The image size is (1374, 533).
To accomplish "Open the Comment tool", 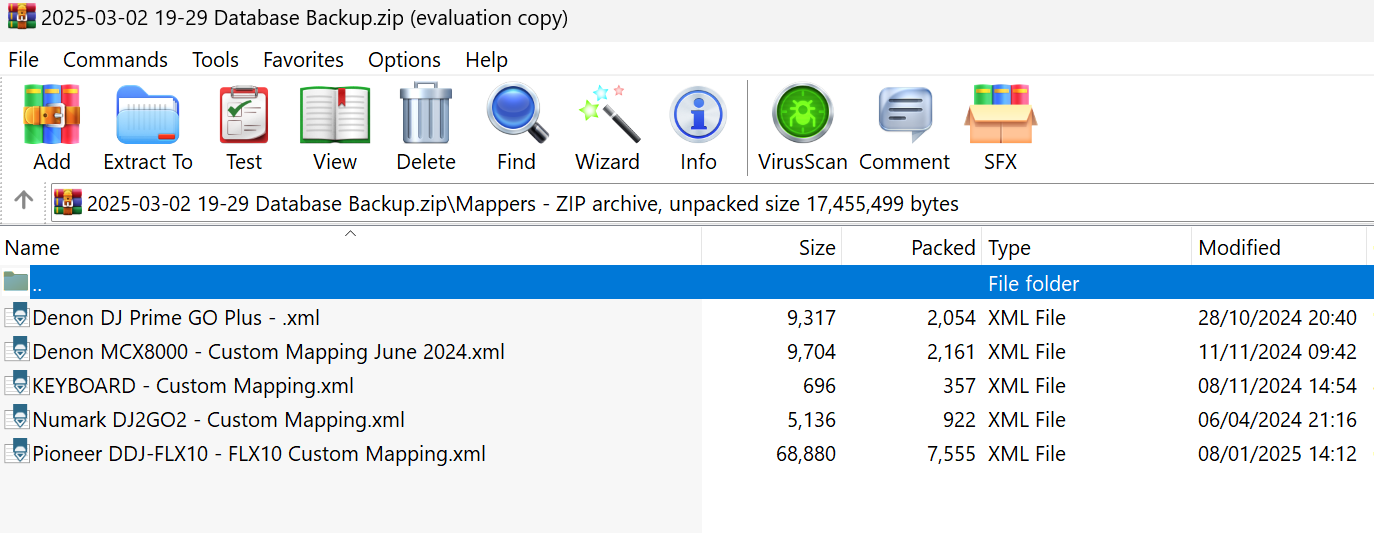I will tap(904, 115).
